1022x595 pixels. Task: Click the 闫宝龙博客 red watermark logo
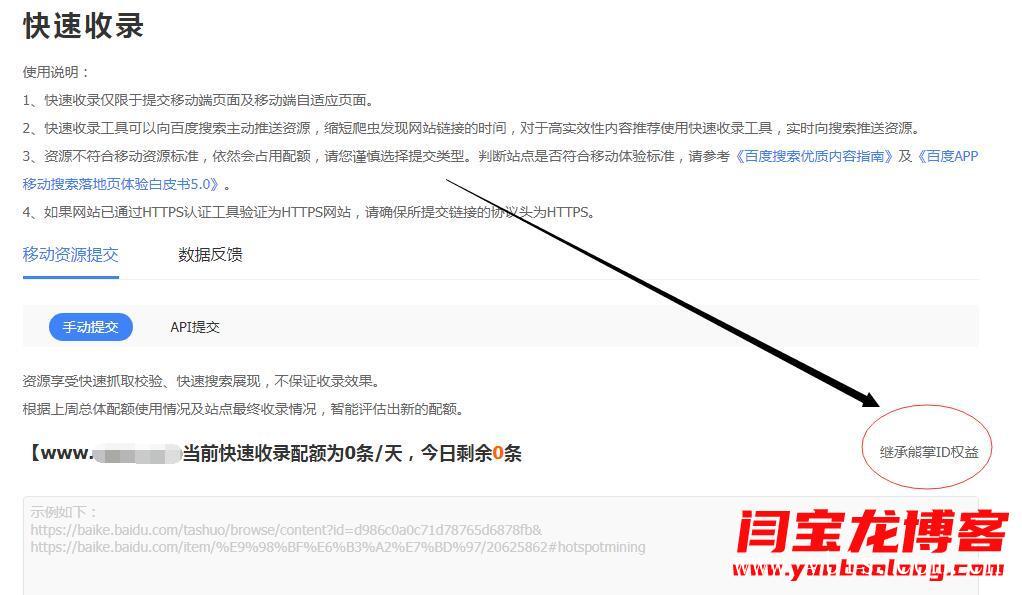click(x=872, y=532)
